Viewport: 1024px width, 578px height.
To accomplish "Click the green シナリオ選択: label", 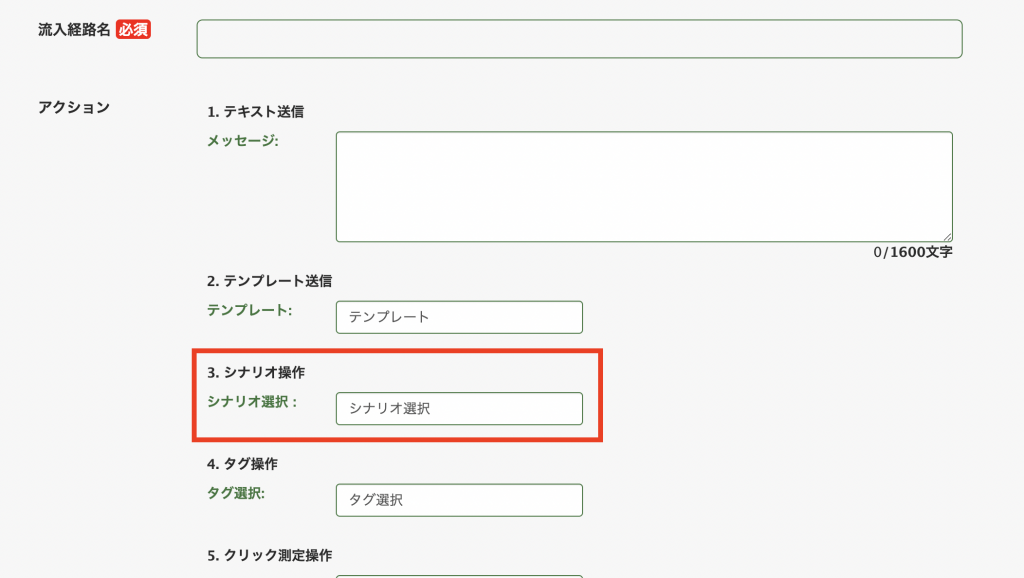I will click(252, 402).
